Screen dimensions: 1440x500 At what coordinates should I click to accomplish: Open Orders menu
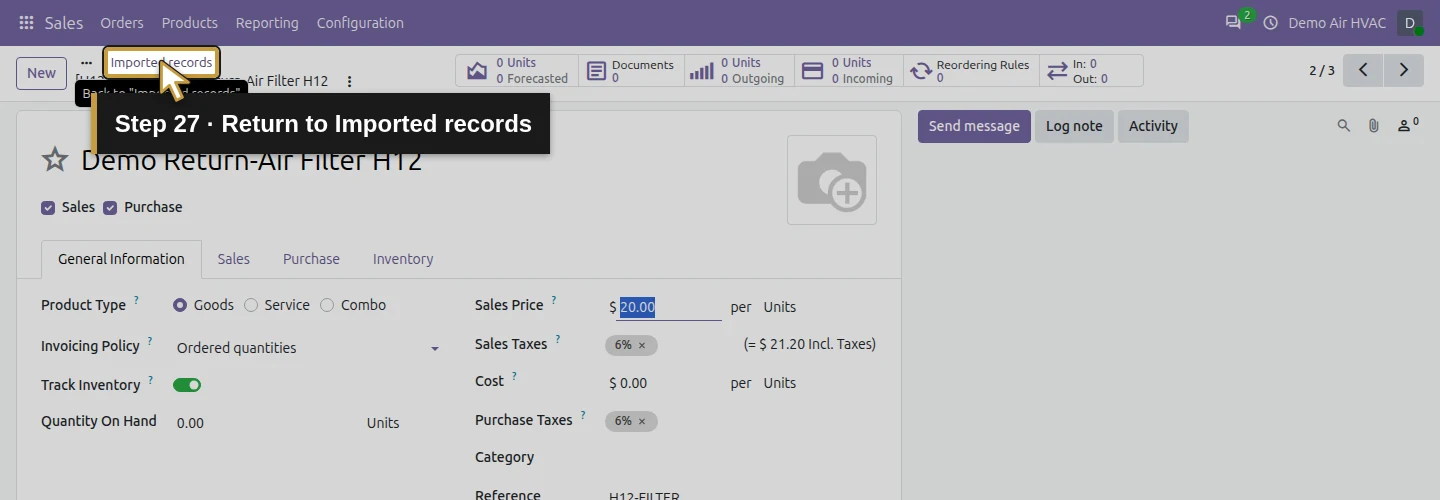coord(122,22)
